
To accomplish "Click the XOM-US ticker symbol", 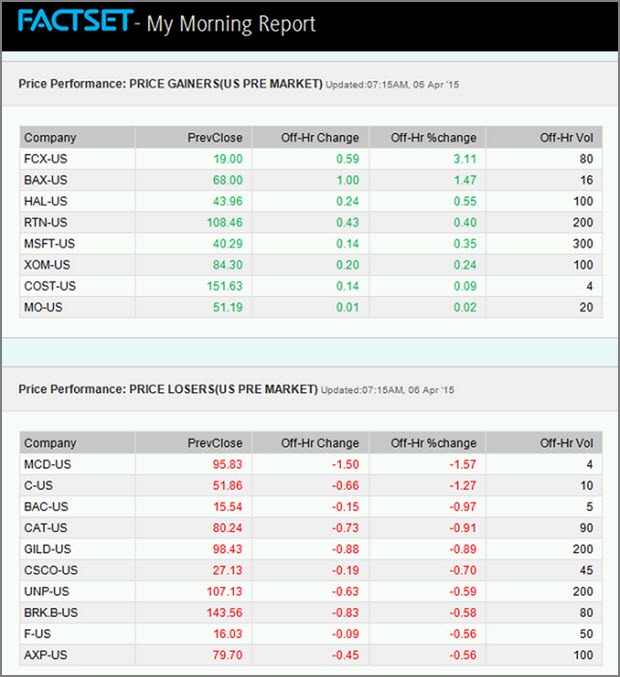I will pyautogui.click(x=44, y=264).
